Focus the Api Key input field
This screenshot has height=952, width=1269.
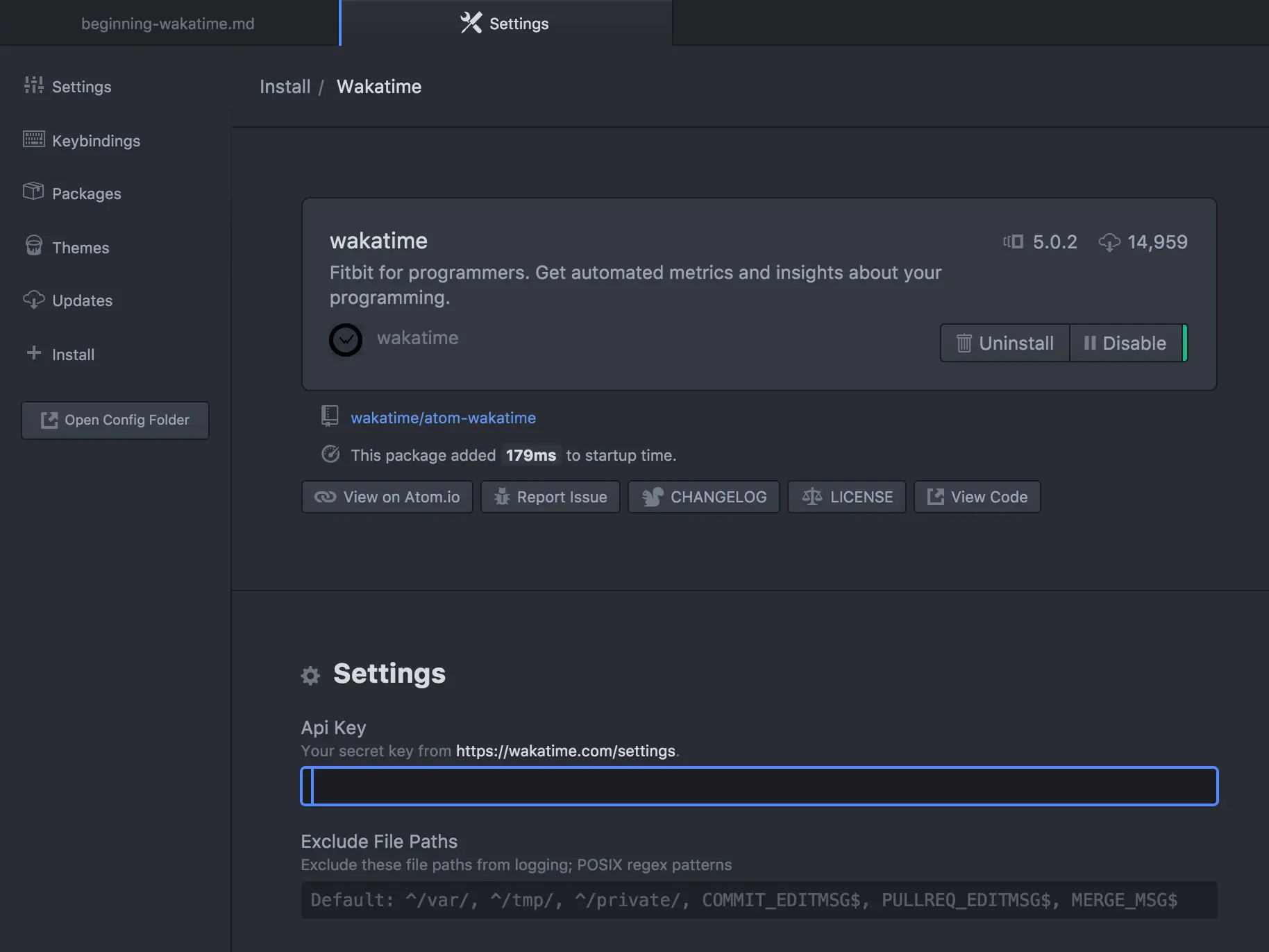pos(759,786)
